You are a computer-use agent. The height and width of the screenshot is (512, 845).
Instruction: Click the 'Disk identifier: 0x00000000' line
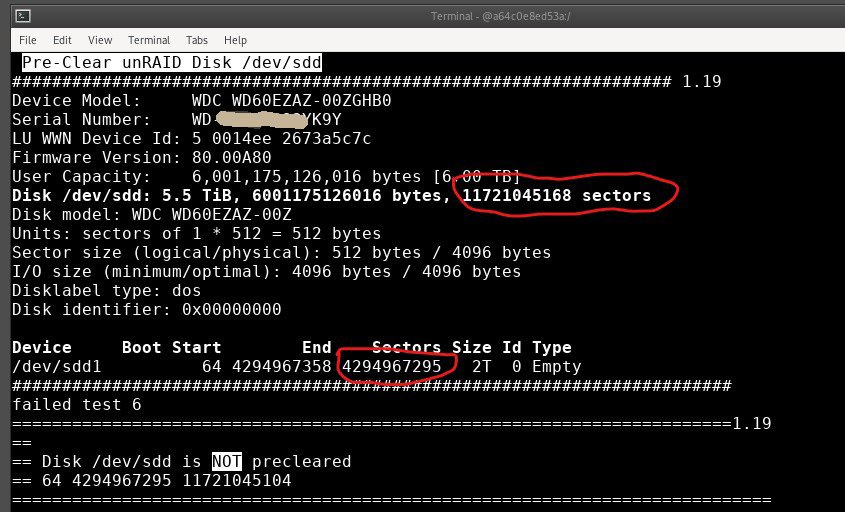(x=147, y=309)
